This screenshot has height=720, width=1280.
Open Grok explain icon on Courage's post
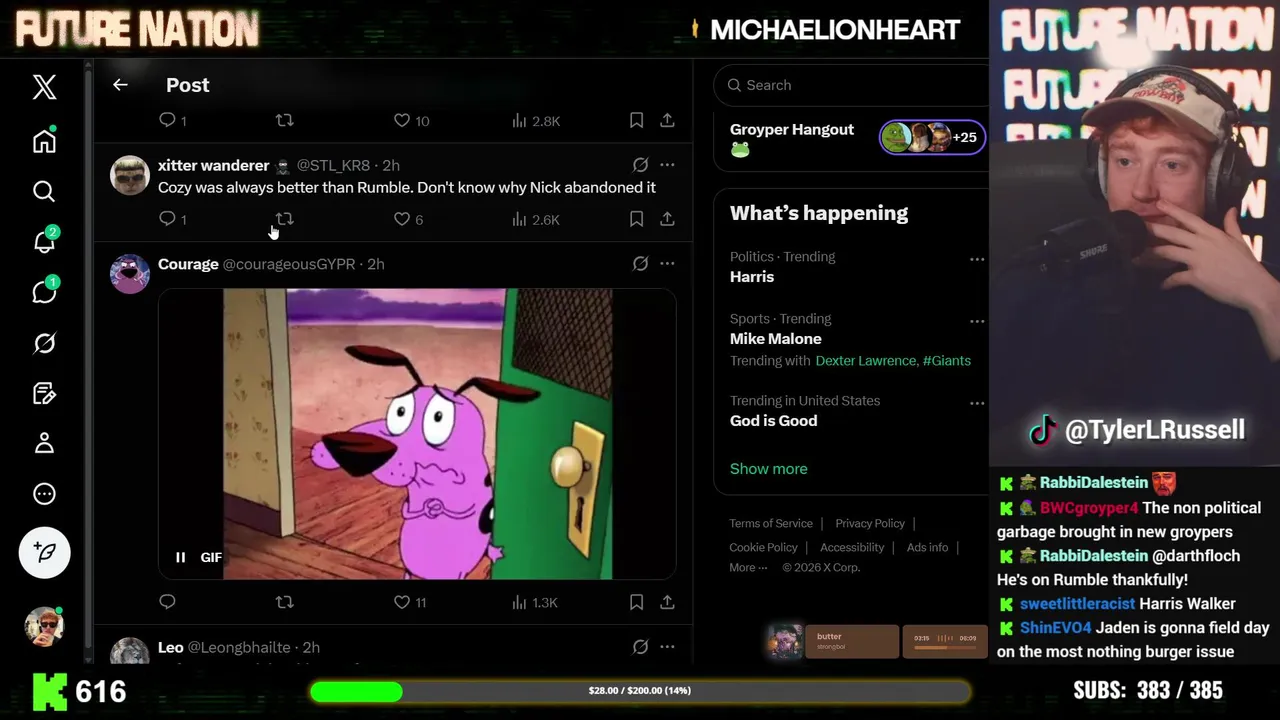coord(640,264)
